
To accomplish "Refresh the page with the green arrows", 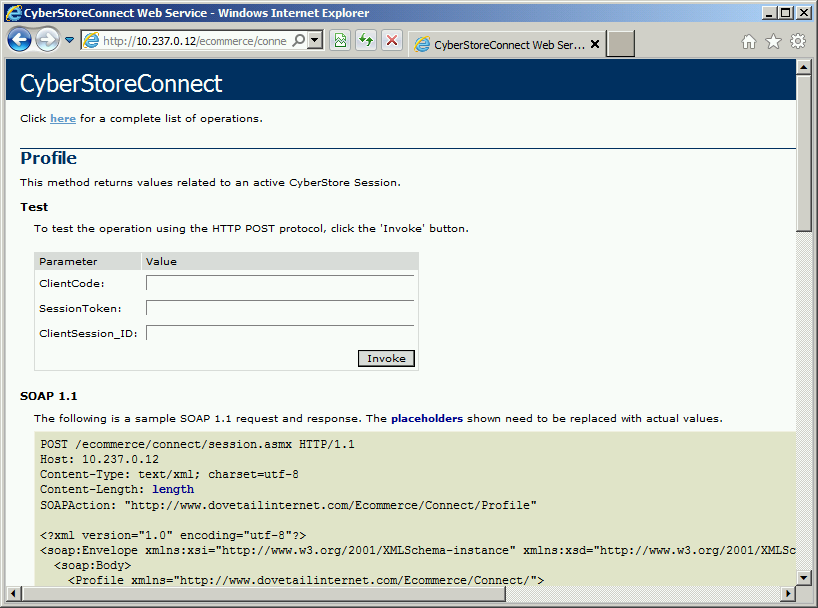I will 366,41.
